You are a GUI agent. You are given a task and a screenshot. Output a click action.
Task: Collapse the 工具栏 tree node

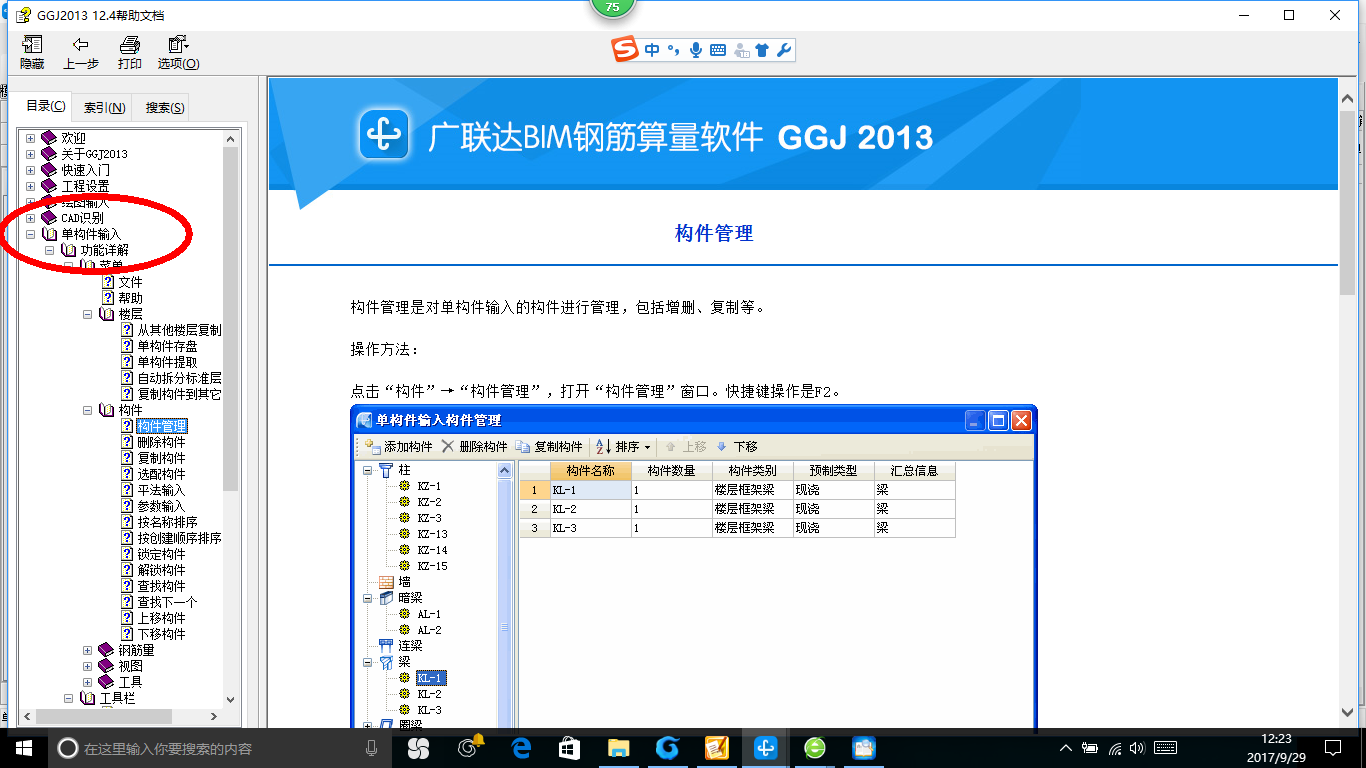(x=68, y=698)
